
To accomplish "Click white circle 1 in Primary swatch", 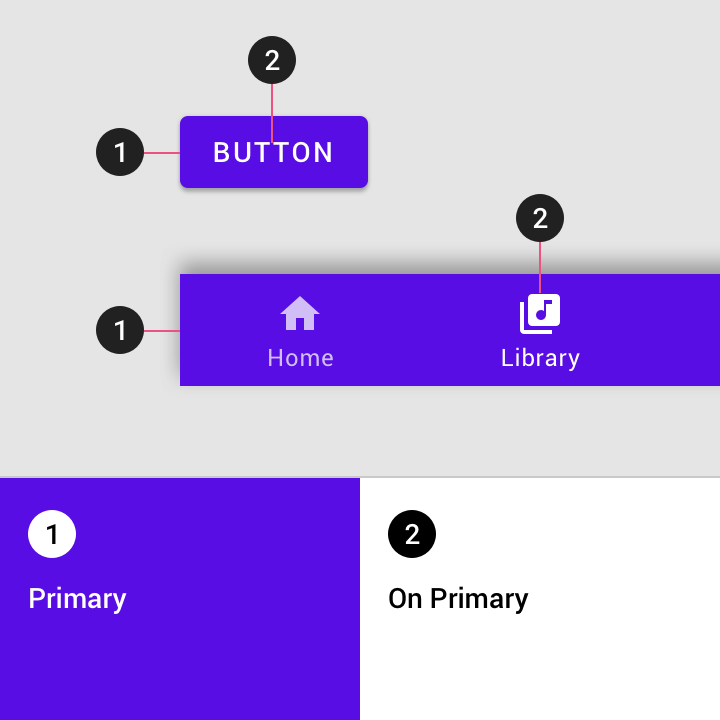I will coord(52,534).
